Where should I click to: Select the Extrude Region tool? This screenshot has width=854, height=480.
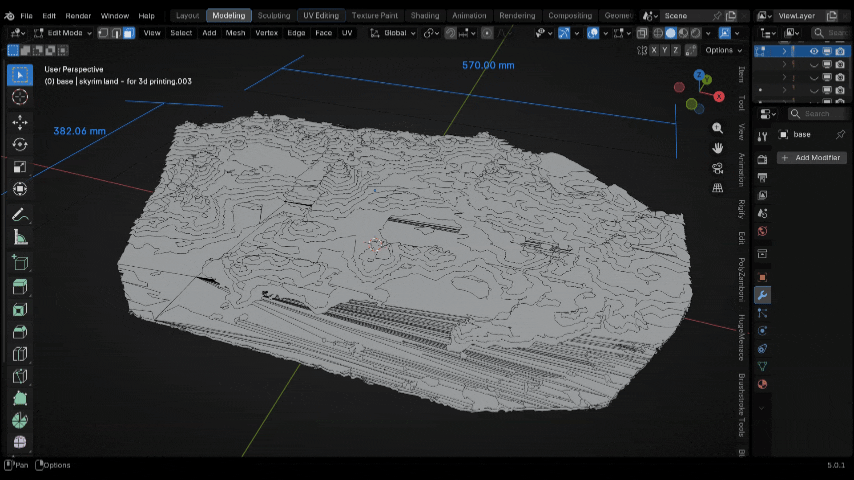20,287
